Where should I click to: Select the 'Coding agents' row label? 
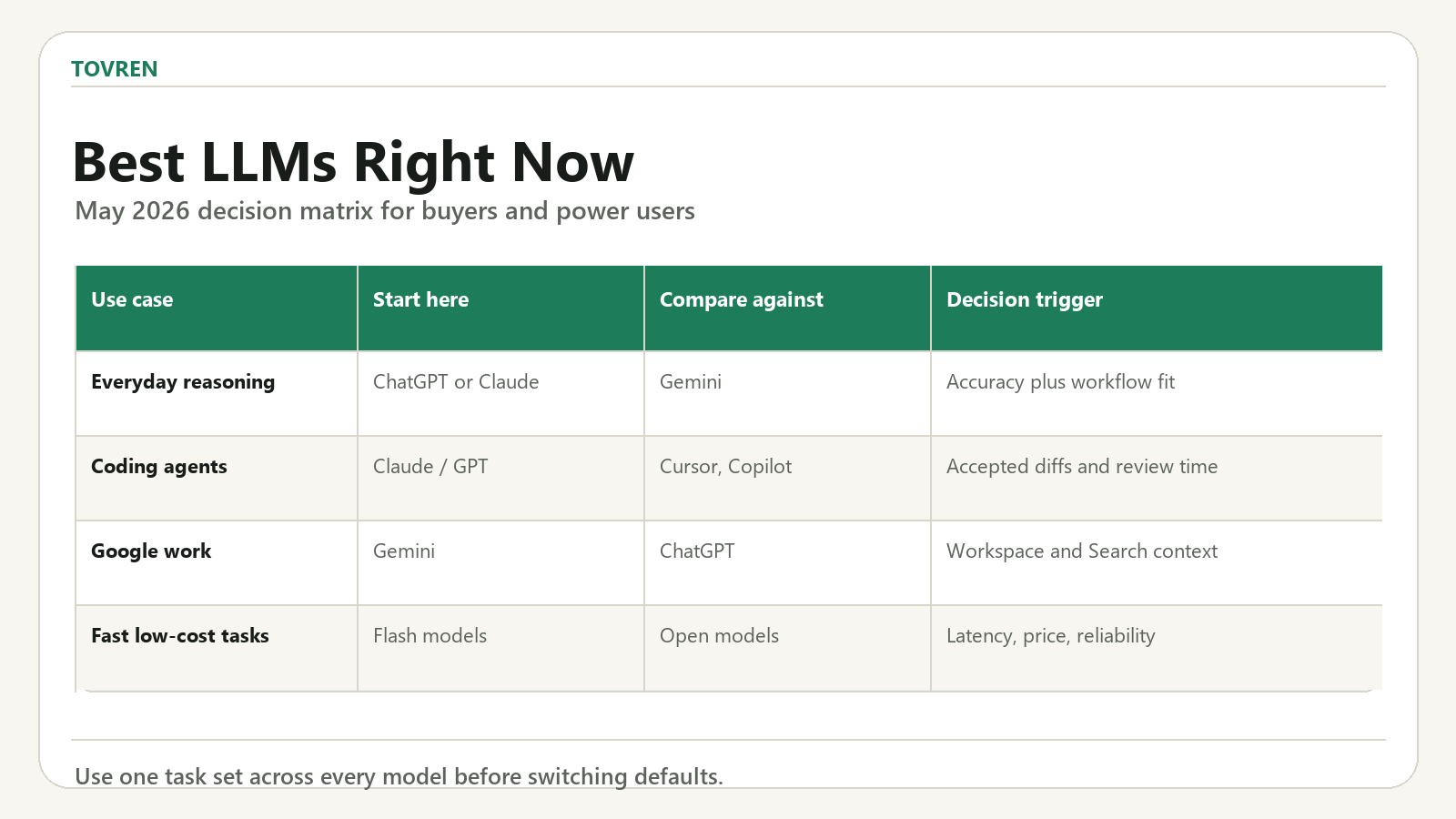[x=159, y=467]
